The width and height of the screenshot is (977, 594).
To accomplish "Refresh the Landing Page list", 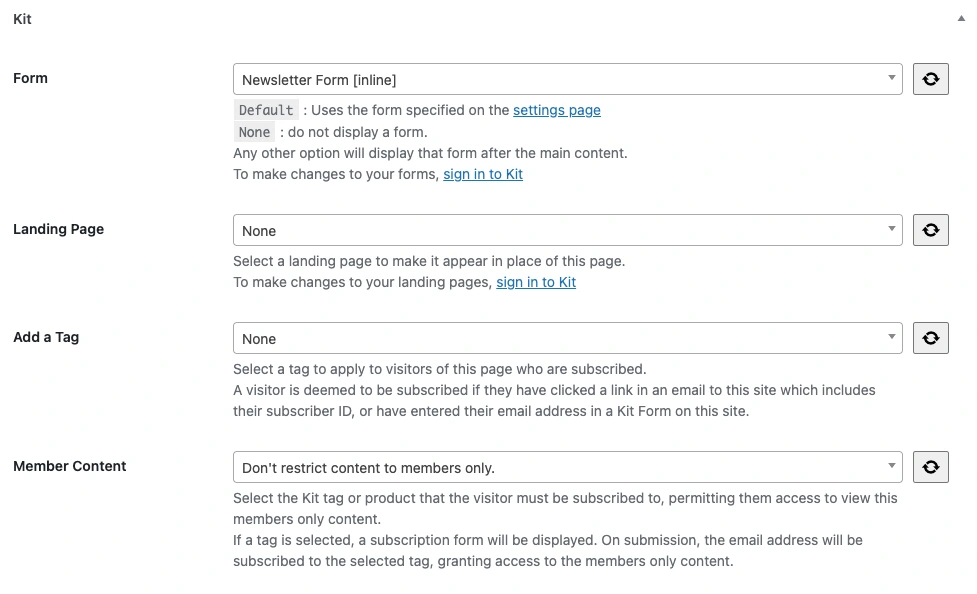I will click(930, 230).
